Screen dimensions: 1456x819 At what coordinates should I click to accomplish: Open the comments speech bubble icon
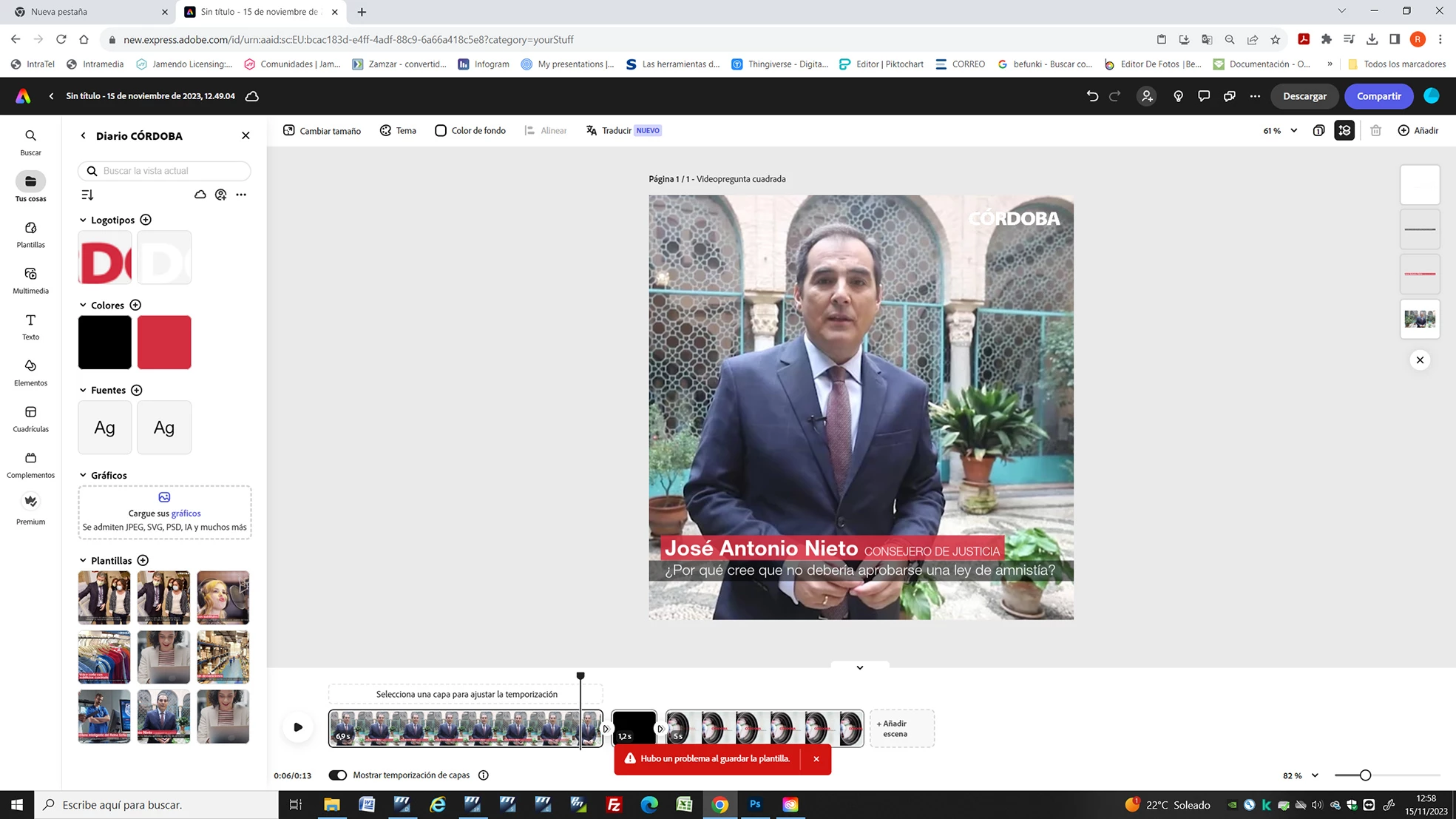point(1204,96)
